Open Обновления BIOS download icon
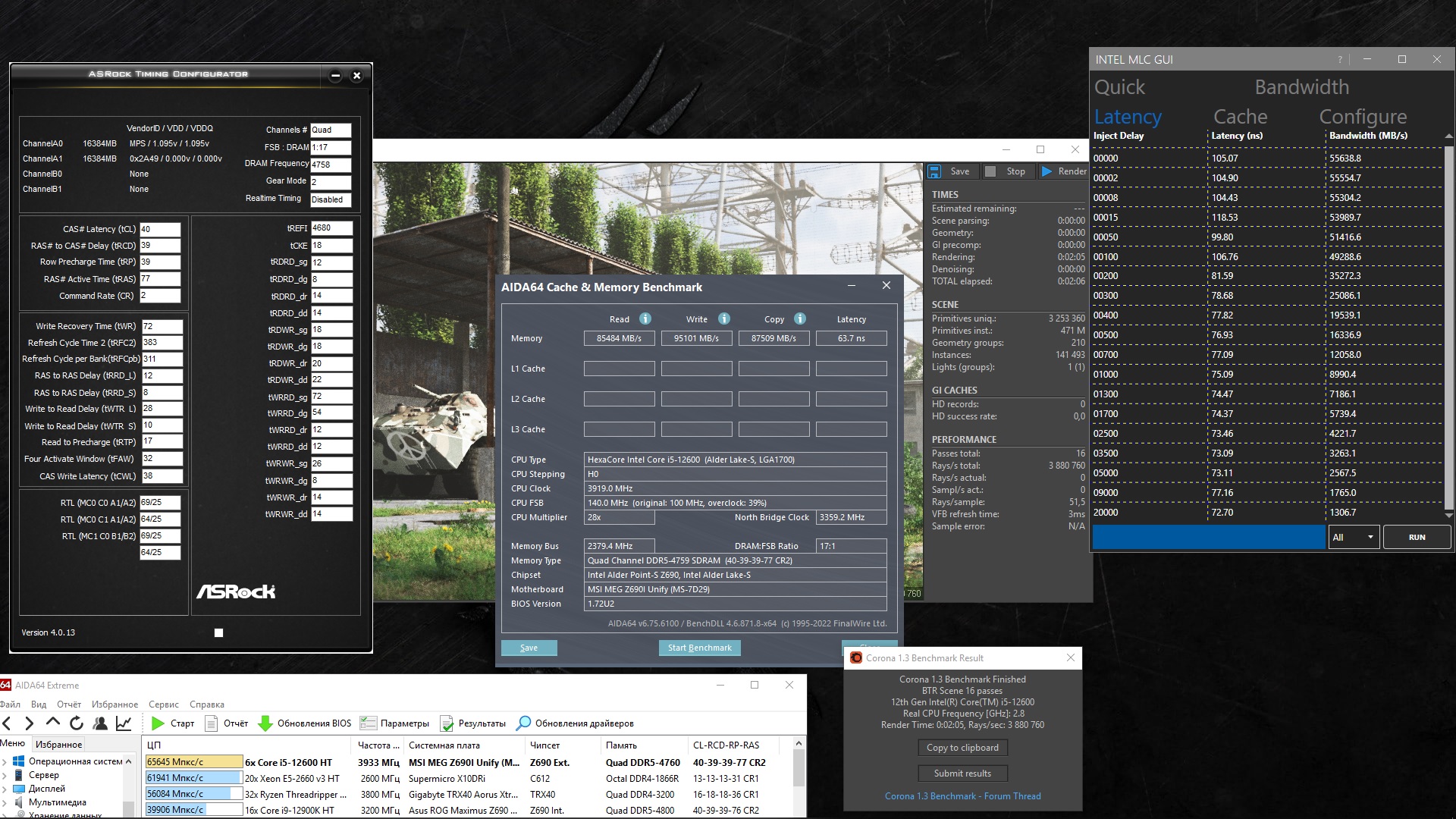The height and width of the screenshot is (819, 1456). 265,723
